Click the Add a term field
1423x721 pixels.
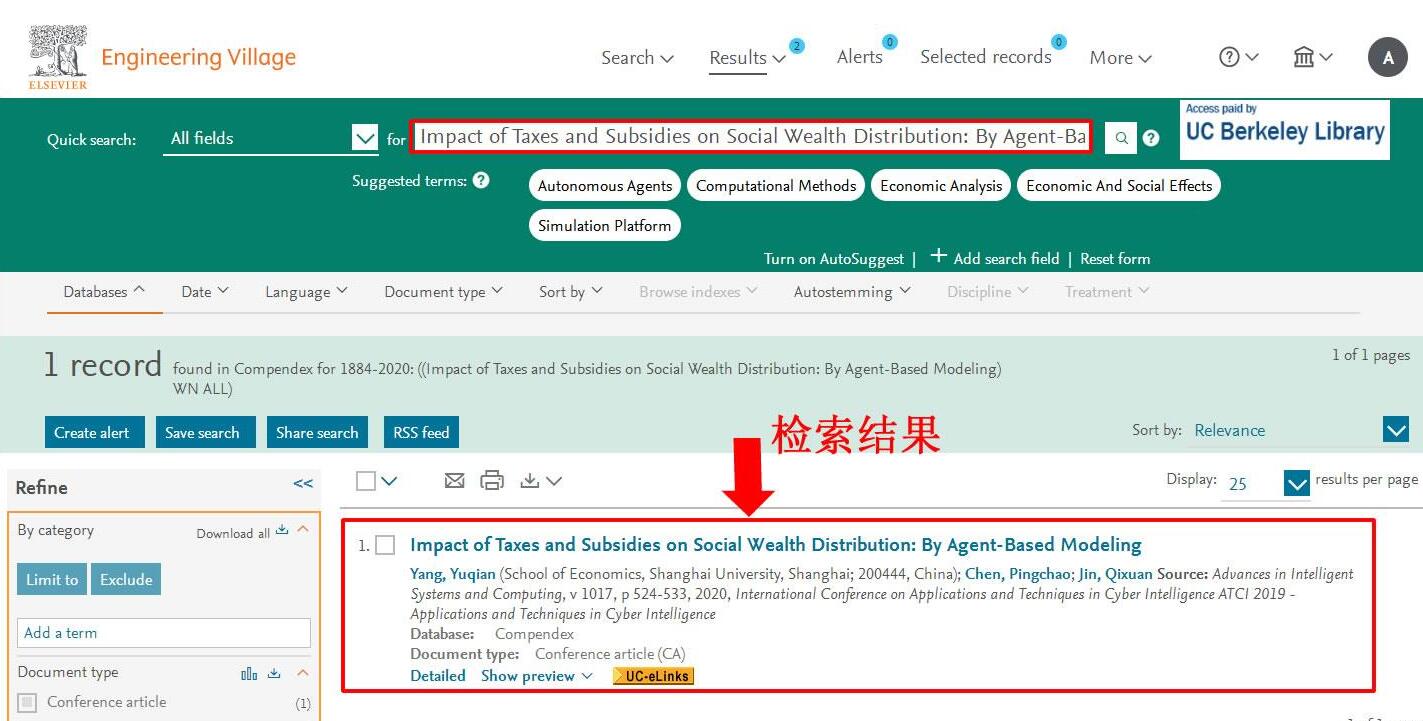tap(164, 633)
